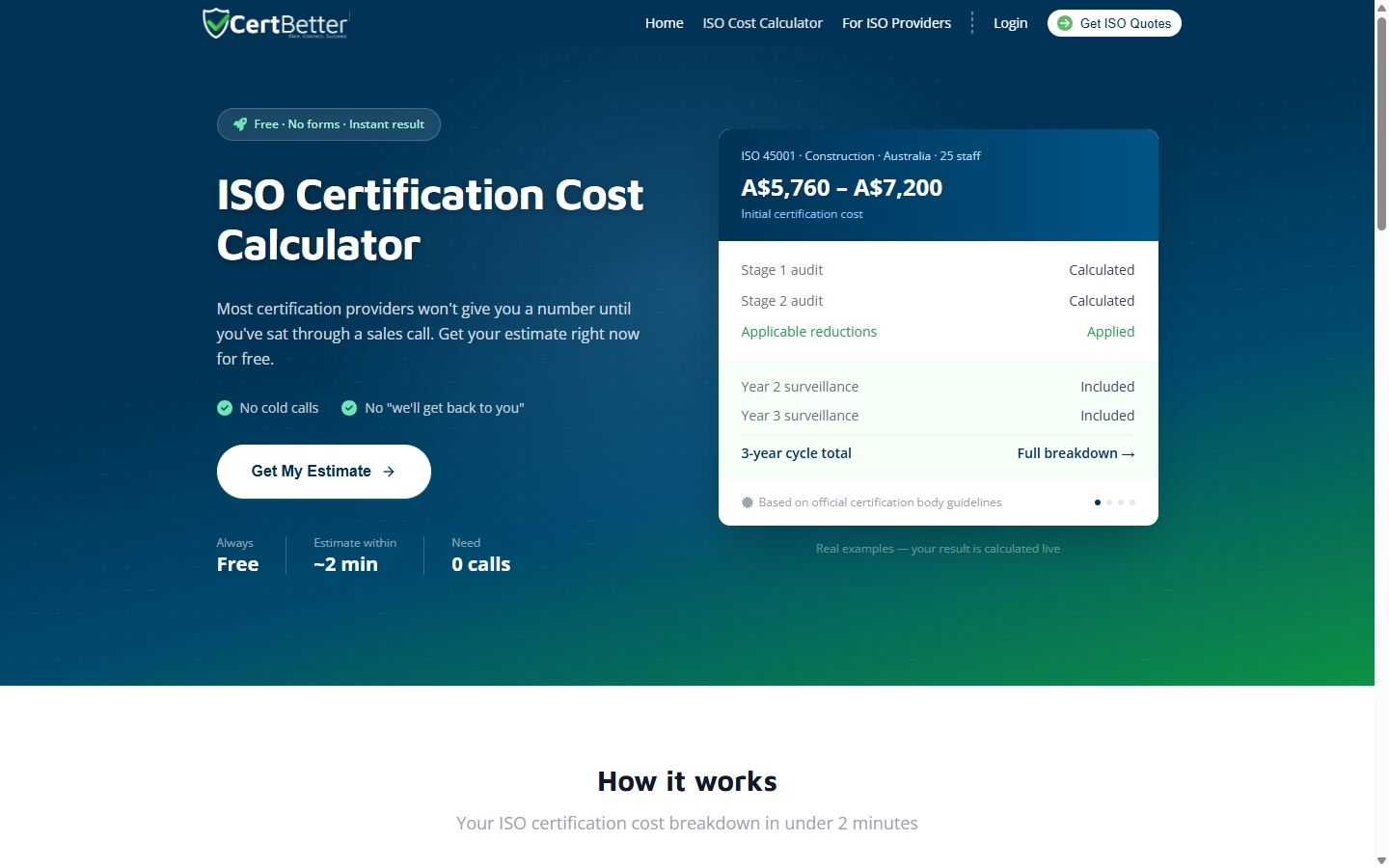
Task: Click the "Initial certification cost" caption
Action: pyautogui.click(x=803, y=214)
